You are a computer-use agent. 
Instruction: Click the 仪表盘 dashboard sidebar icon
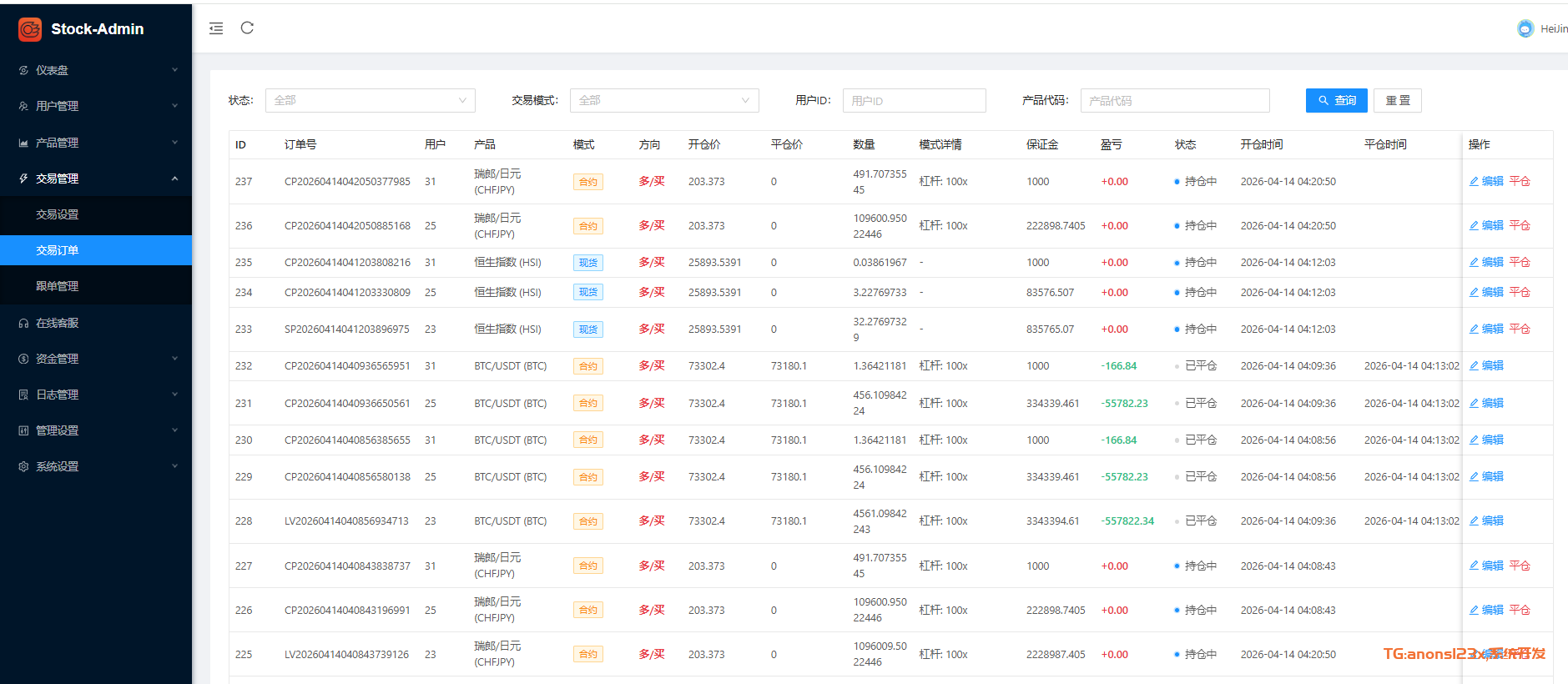(x=23, y=71)
